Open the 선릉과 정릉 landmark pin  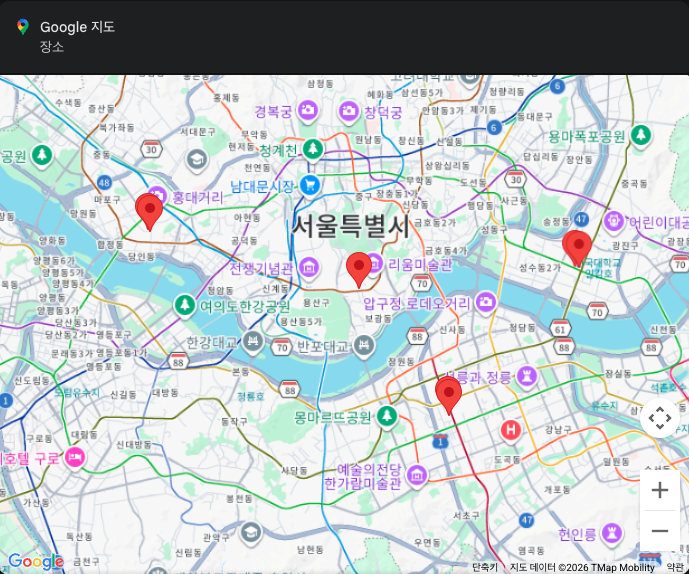[526, 376]
